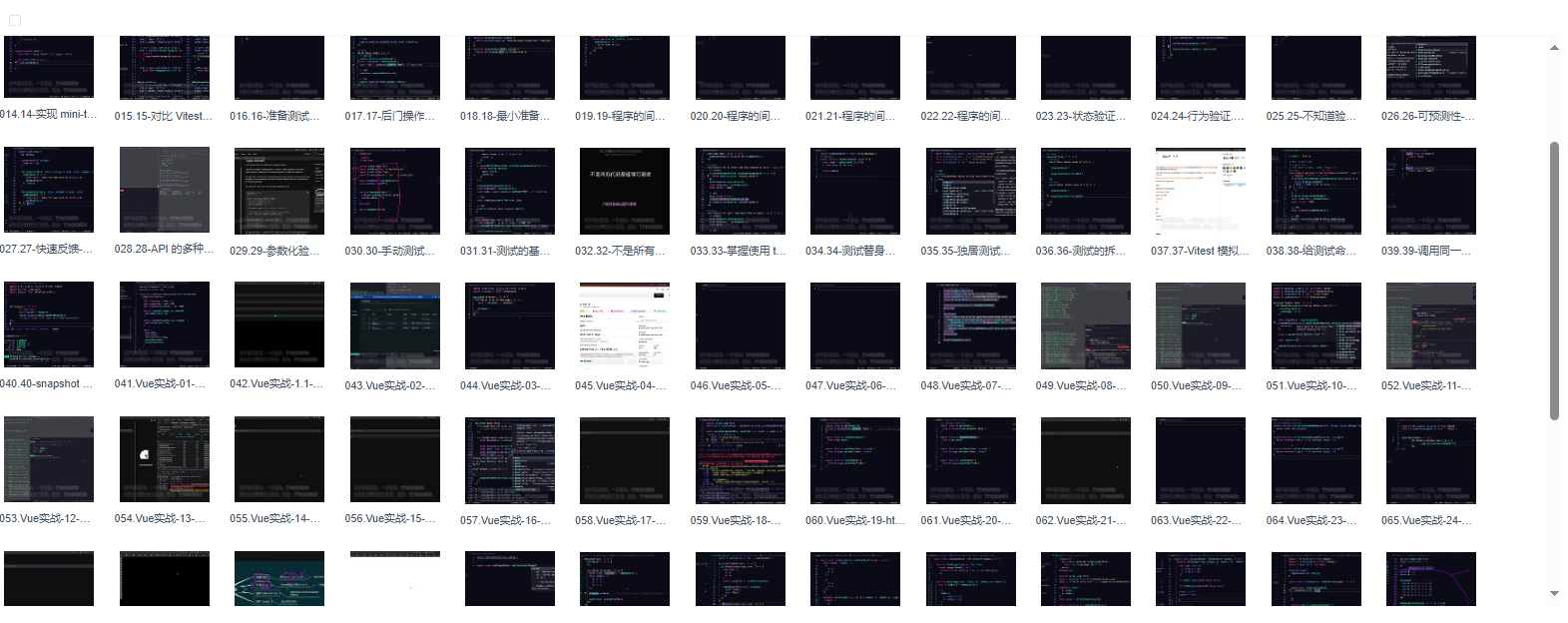Click the 015.15-对比 Vitest file name
The height and width of the screenshot is (623, 1568).
[164, 116]
